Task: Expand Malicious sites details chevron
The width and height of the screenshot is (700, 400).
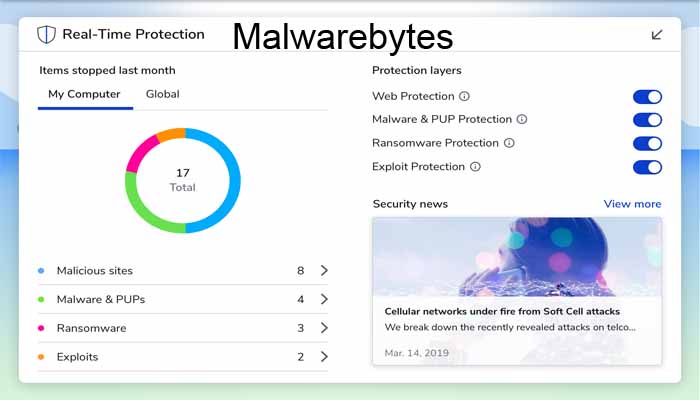Action: [x=324, y=270]
